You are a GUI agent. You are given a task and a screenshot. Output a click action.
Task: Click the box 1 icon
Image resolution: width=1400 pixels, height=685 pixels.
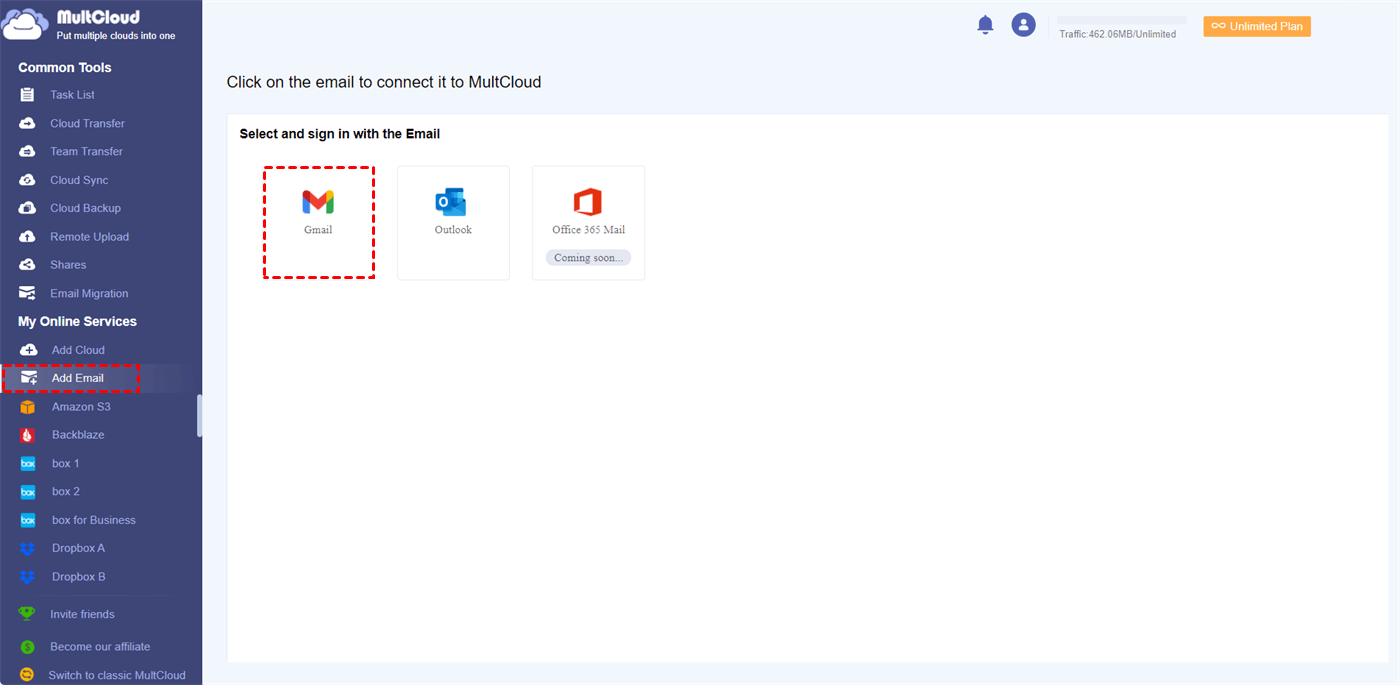[28, 463]
